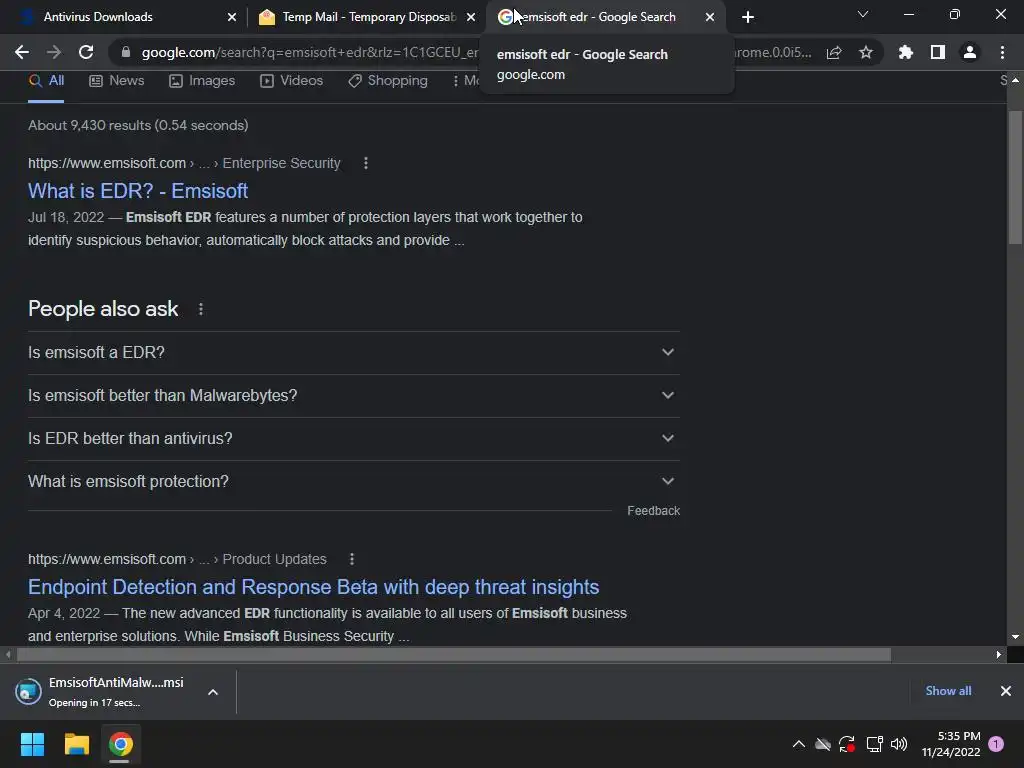Open the tab search dropdown arrow
The height and width of the screenshot is (768, 1024).
click(863, 14)
